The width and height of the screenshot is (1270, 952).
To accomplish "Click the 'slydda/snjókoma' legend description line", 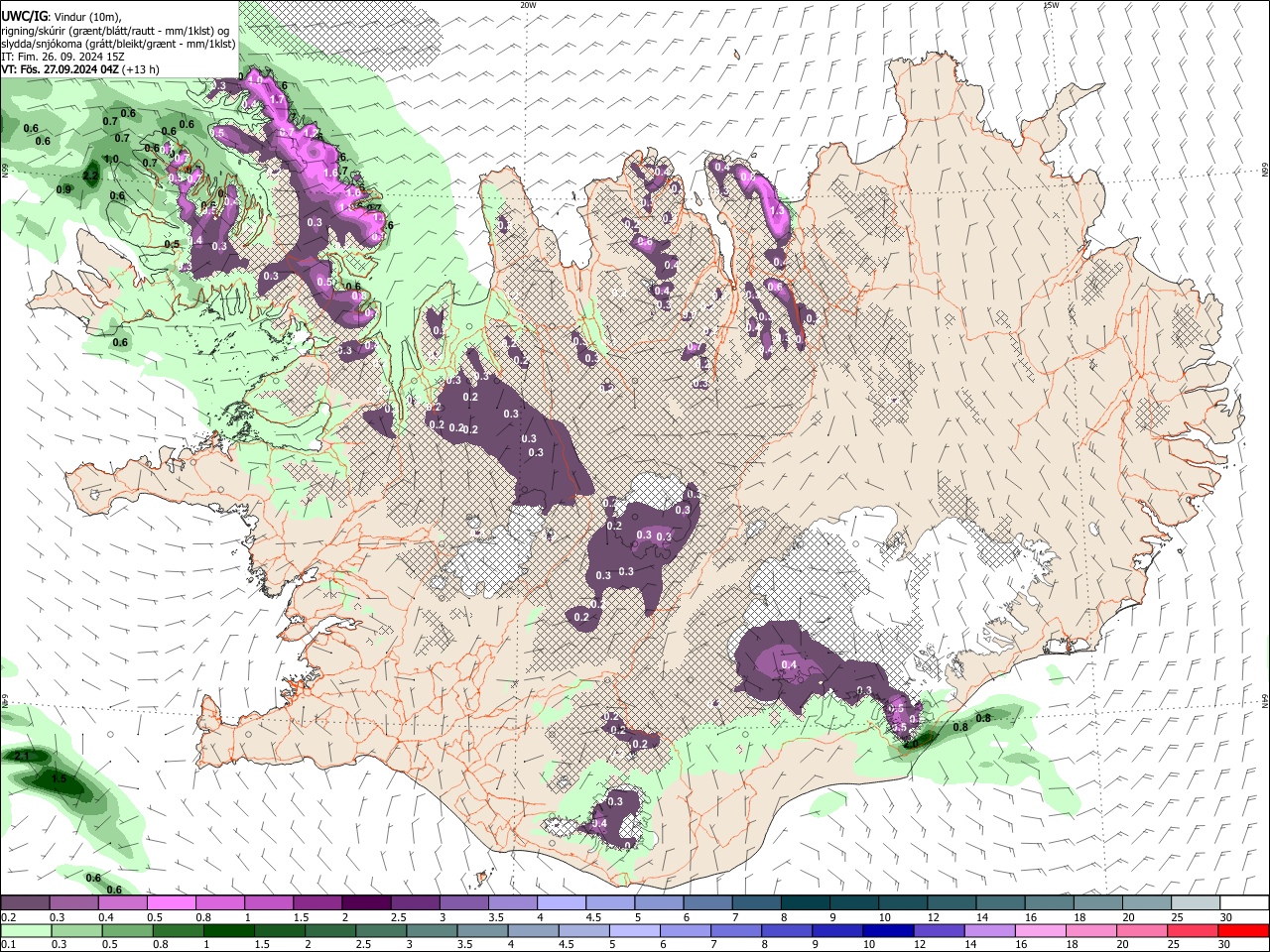I will 118,44.
